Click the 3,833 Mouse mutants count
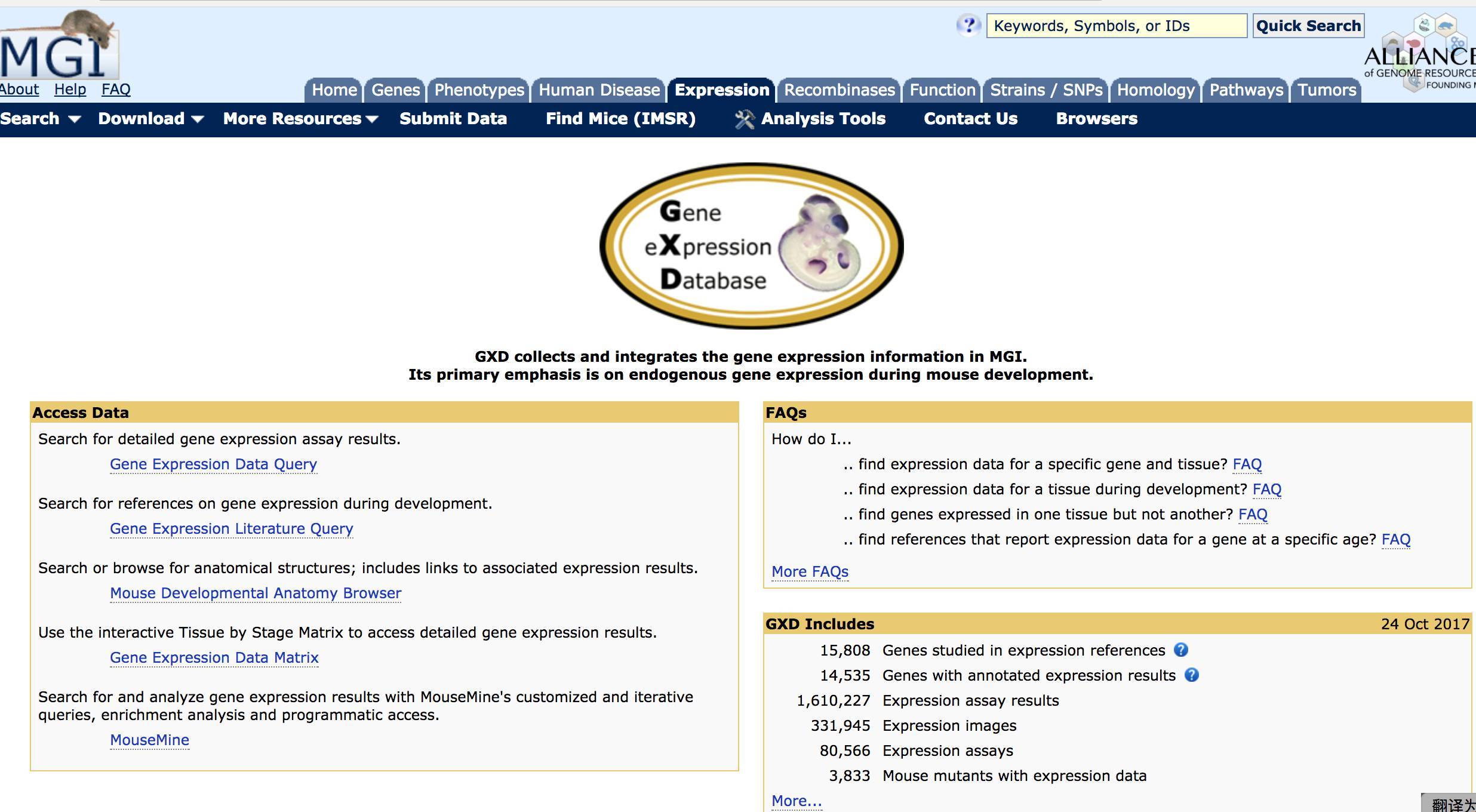This screenshot has width=1476, height=812. (x=849, y=776)
